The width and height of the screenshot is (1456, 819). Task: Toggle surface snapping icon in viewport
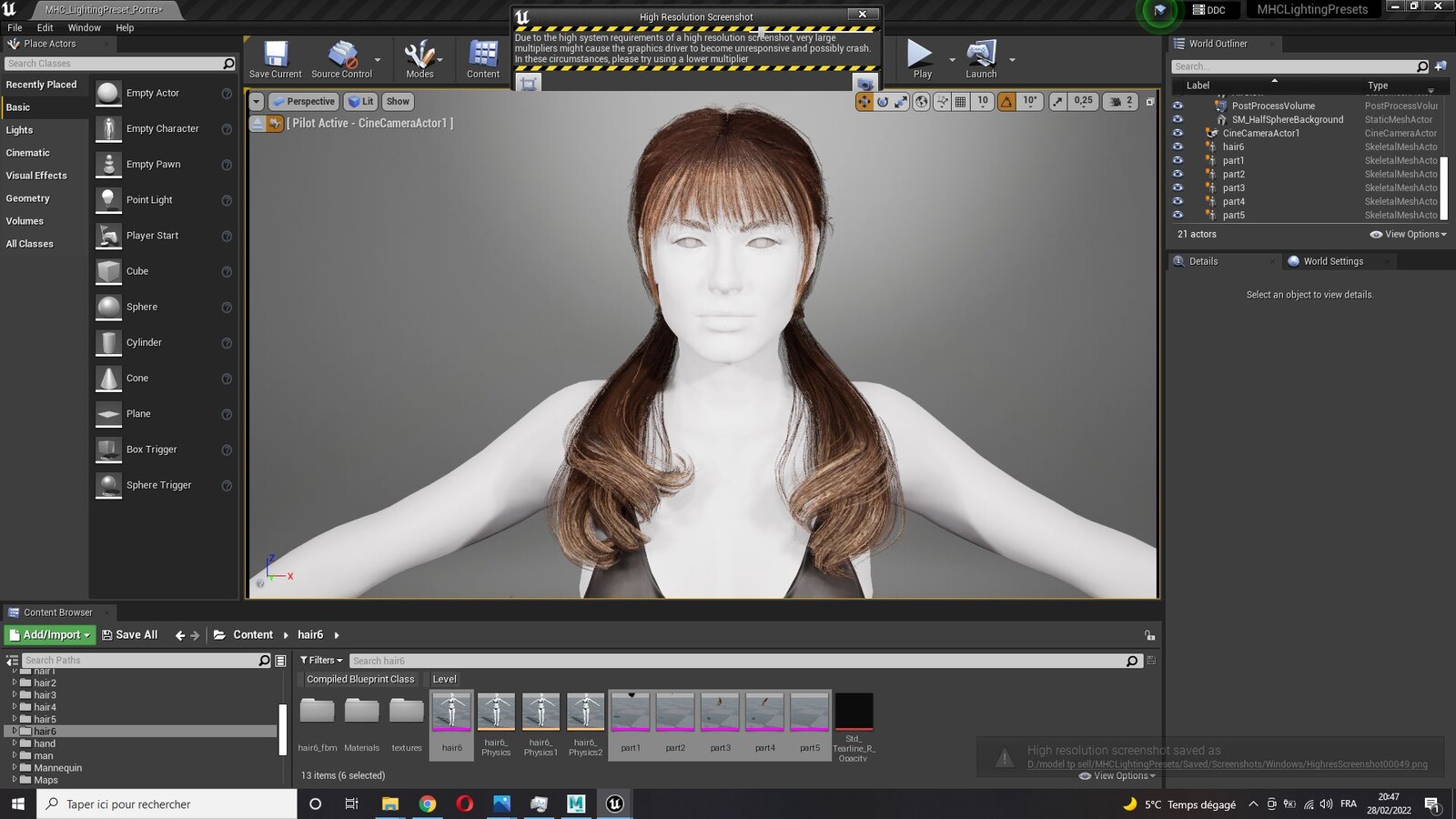click(943, 102)
